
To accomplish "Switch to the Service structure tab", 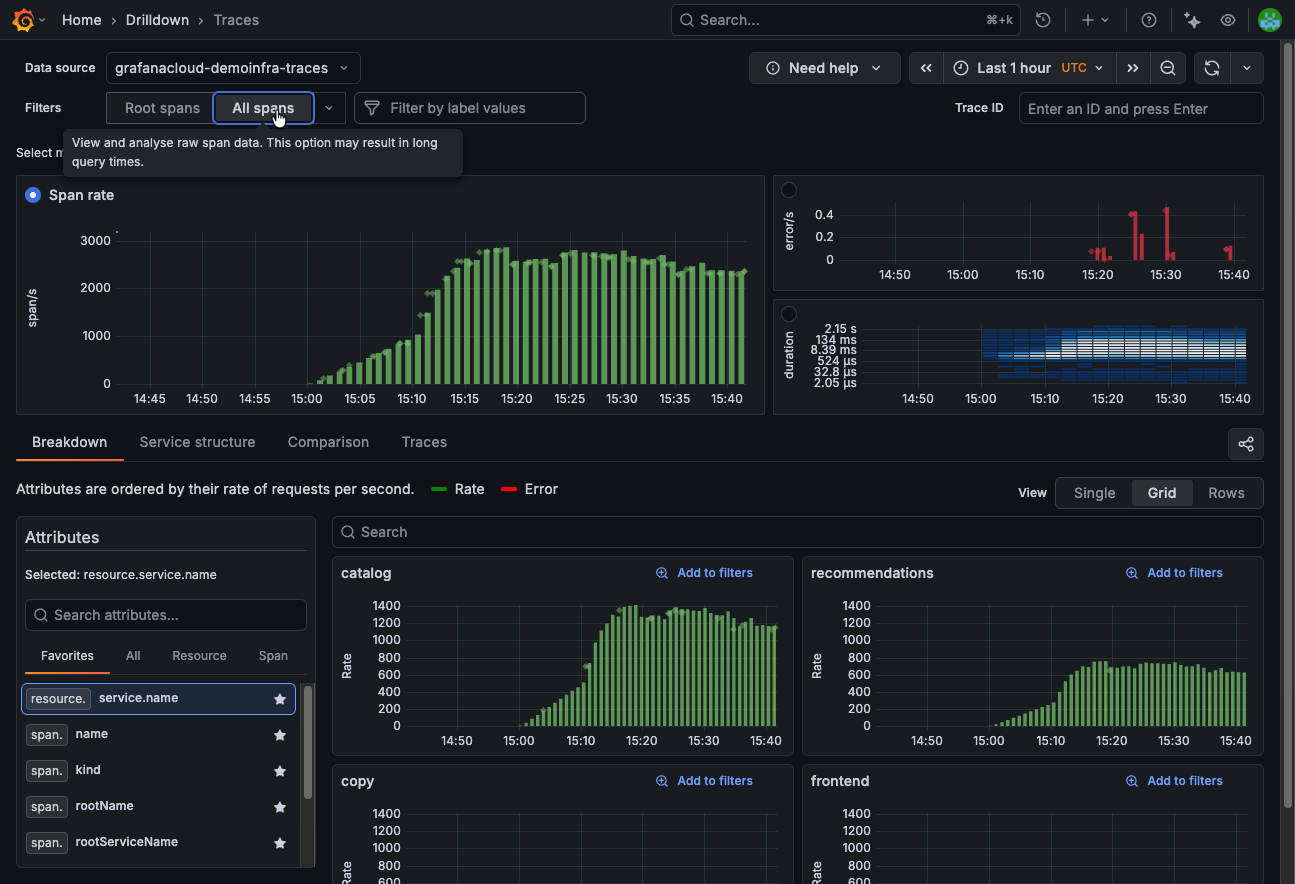I will point(197,442).
